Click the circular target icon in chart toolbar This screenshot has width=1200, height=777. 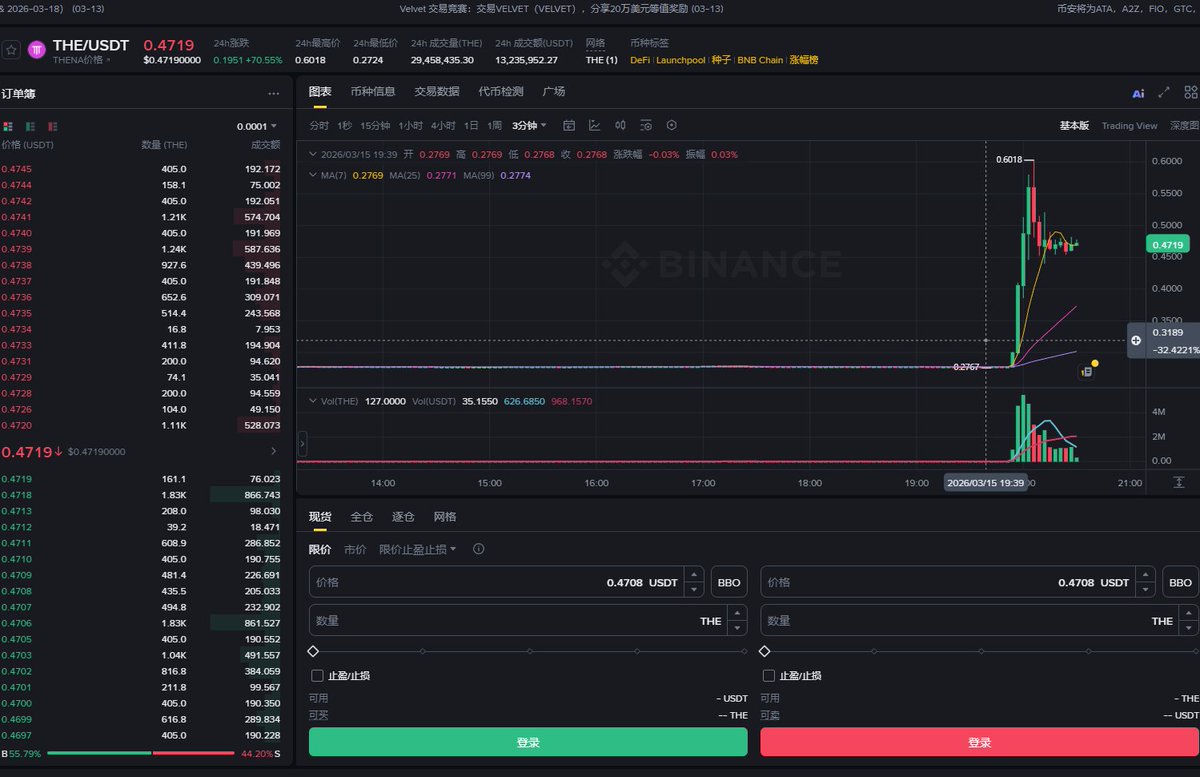click(x=671, y=125)
